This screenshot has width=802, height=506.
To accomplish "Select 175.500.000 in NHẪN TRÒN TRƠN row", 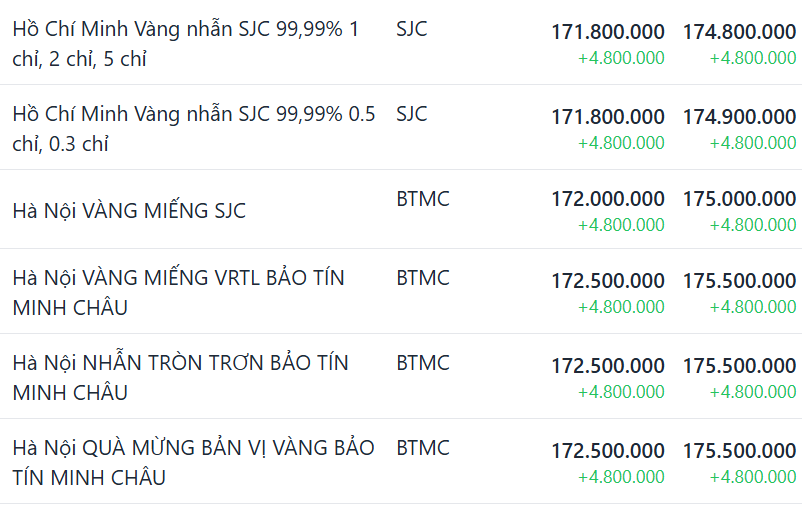I will 739,366.
